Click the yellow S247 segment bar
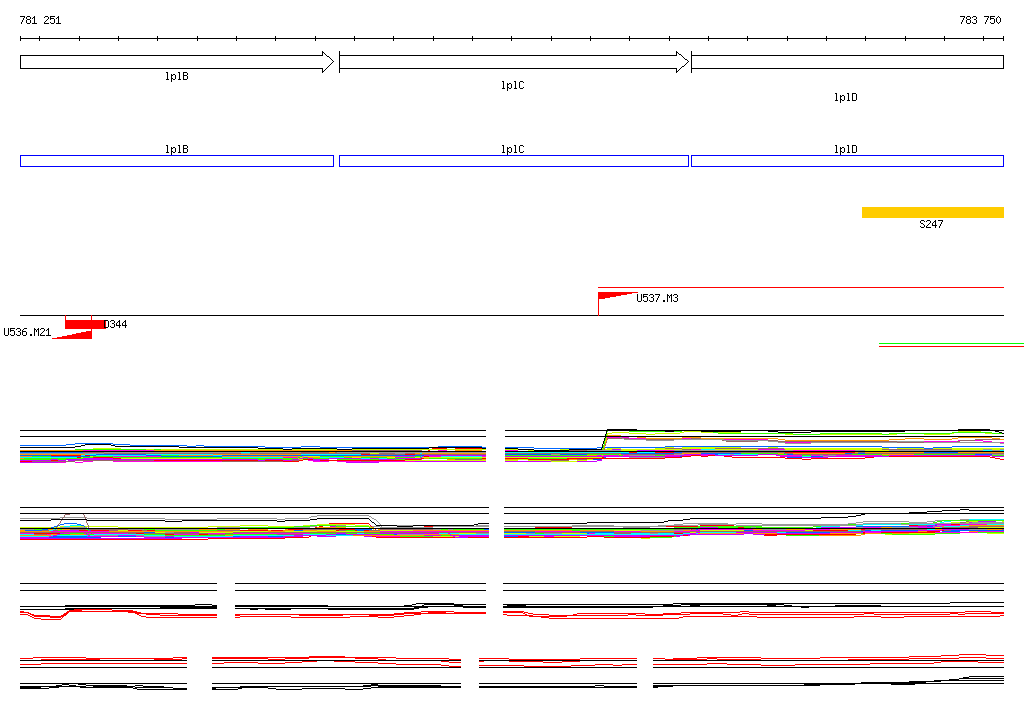1024x714 pixels. coord(933,212)
